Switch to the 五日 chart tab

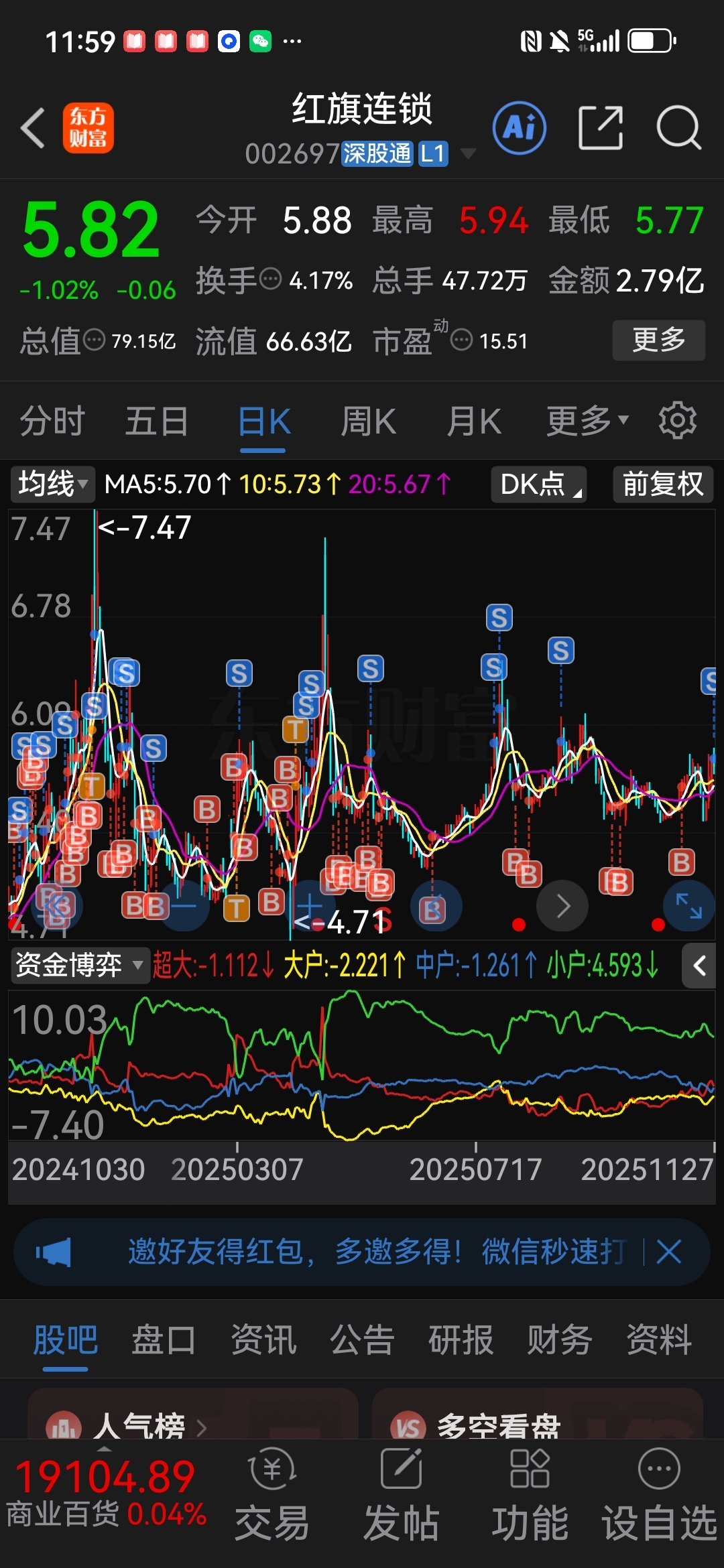coord(157,421)
